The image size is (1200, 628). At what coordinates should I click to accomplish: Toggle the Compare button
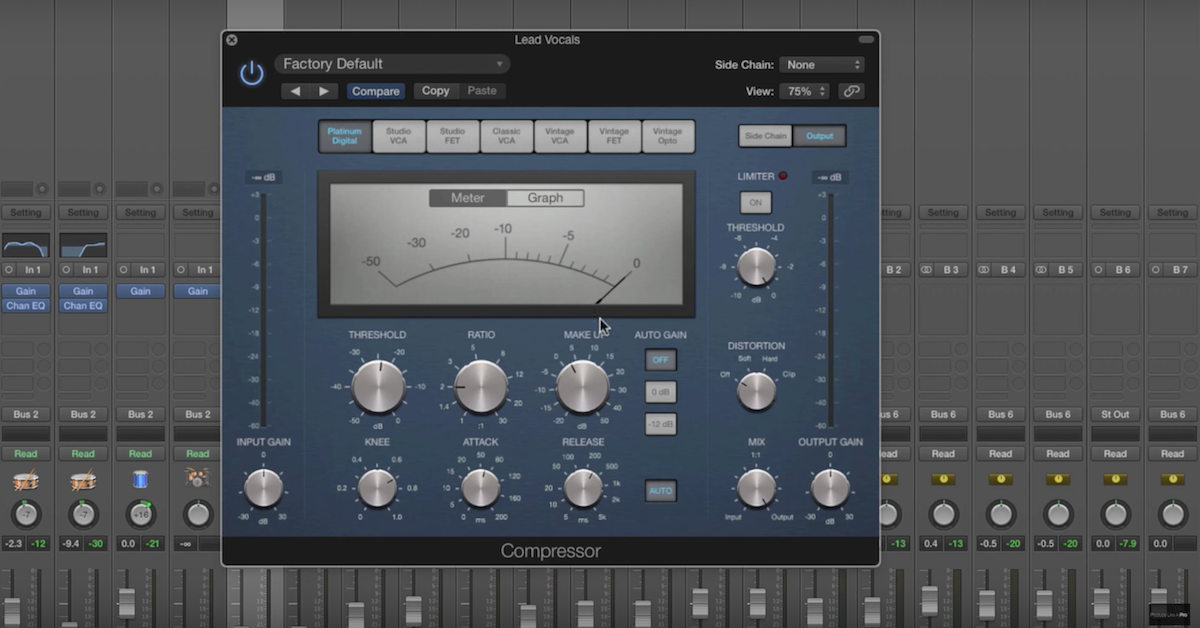click(x=375, y=91)
